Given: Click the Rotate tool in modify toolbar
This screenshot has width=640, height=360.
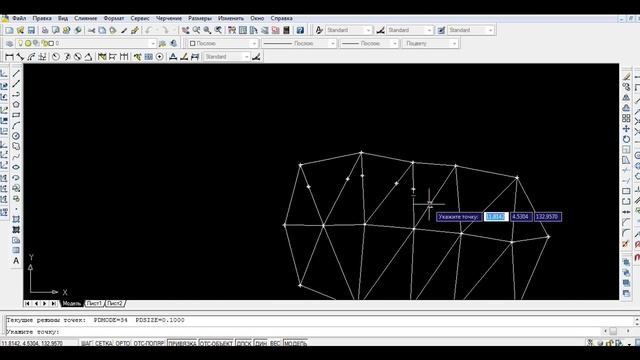Looking at the screenshot, I should 626,139.
